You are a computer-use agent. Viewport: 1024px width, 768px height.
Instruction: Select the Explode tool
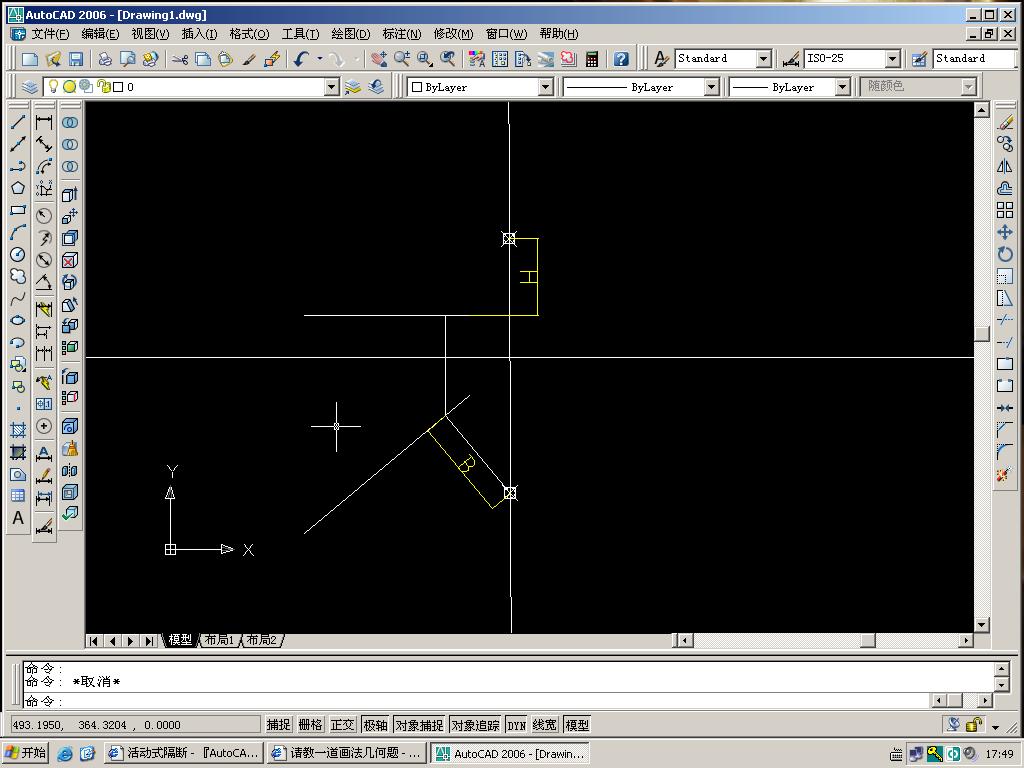(x=1005, y=475)
